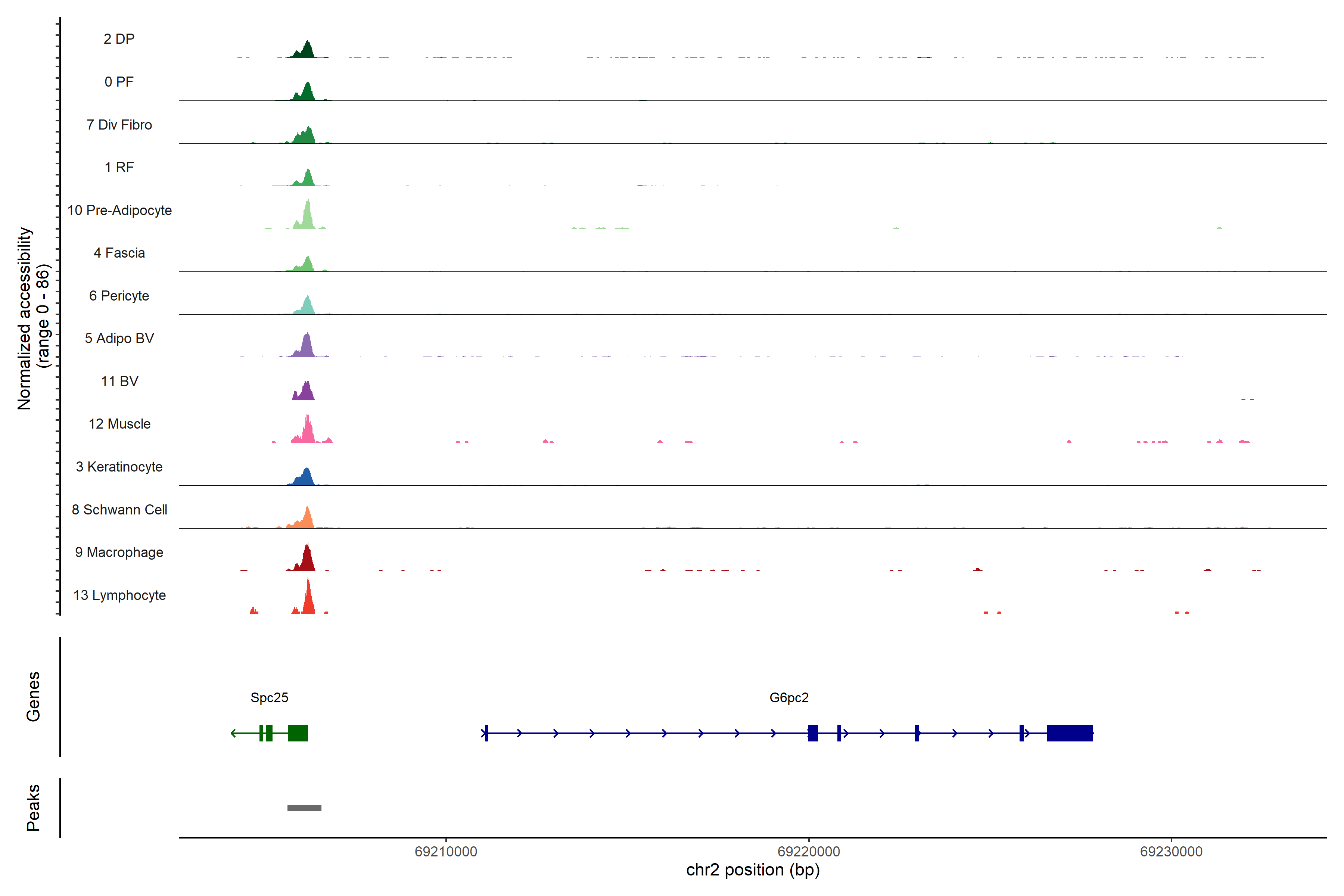This screenshot has height=896, width=1344.
Task: Click the 69210000 axis tick label
Action: (446, 852)
